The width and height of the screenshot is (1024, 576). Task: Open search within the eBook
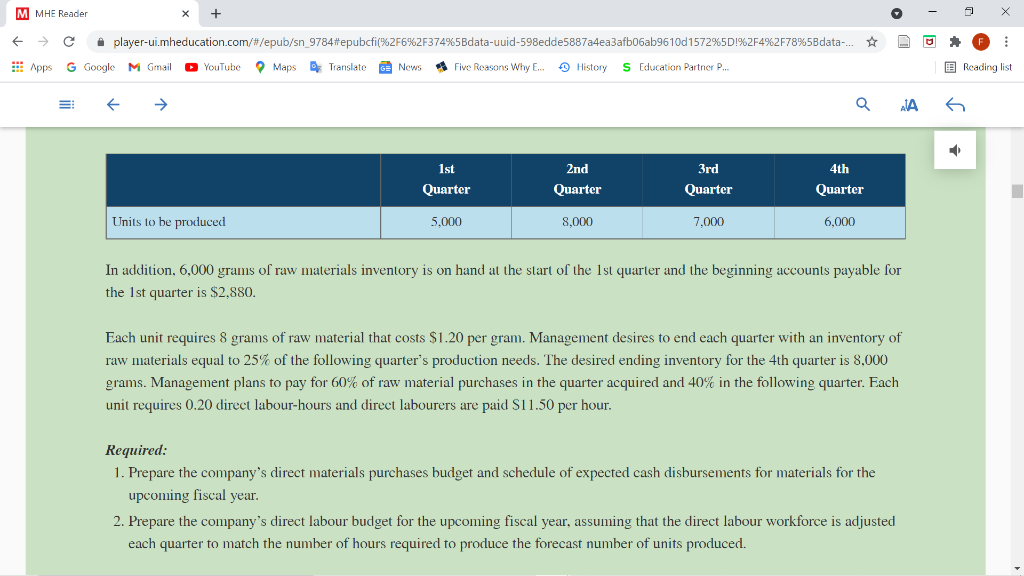(862, 104)
